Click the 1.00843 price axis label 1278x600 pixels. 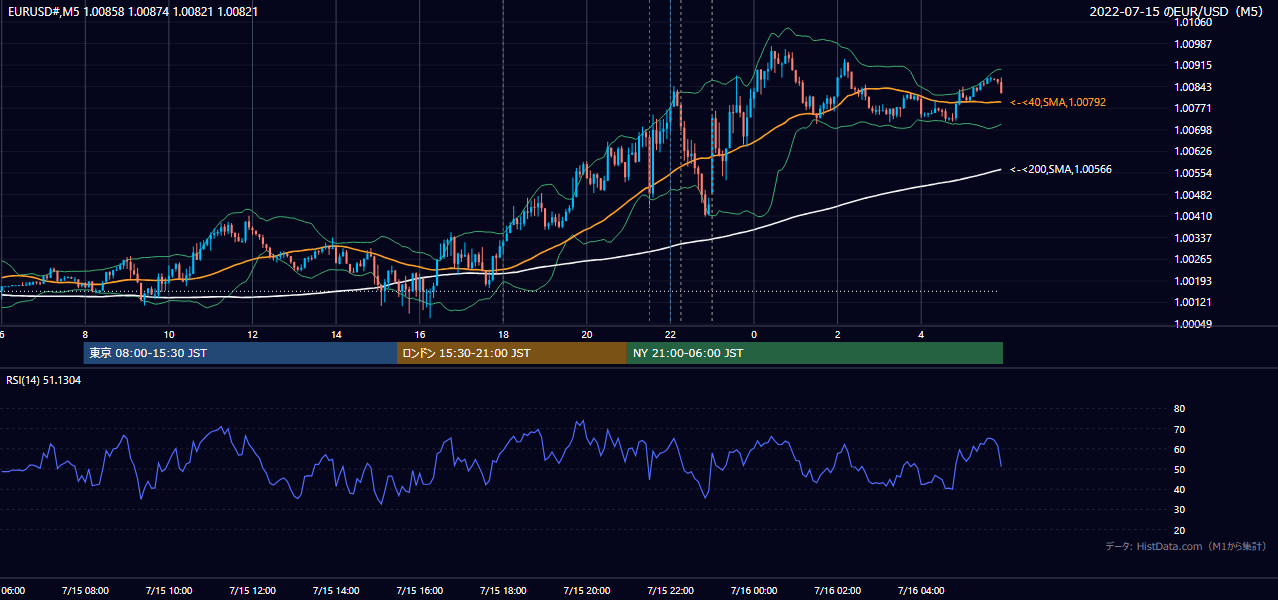point(1193,87)
